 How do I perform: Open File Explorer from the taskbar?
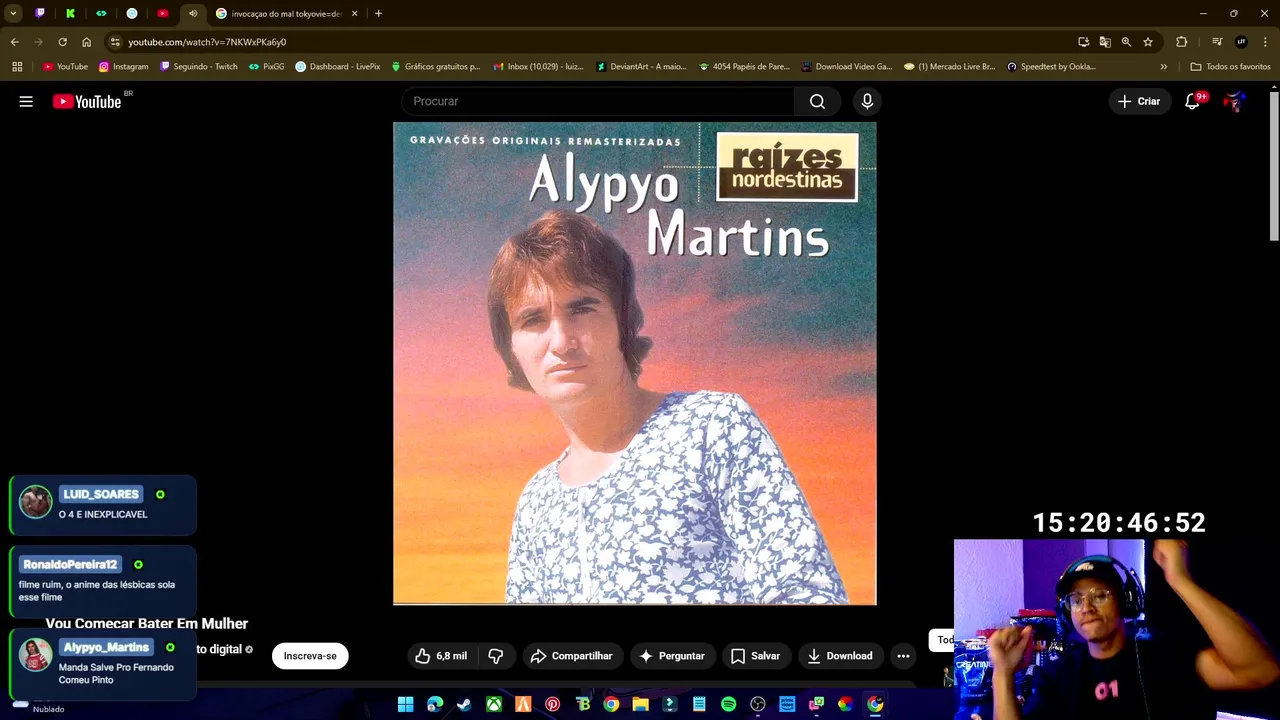(x=640, y=705)
